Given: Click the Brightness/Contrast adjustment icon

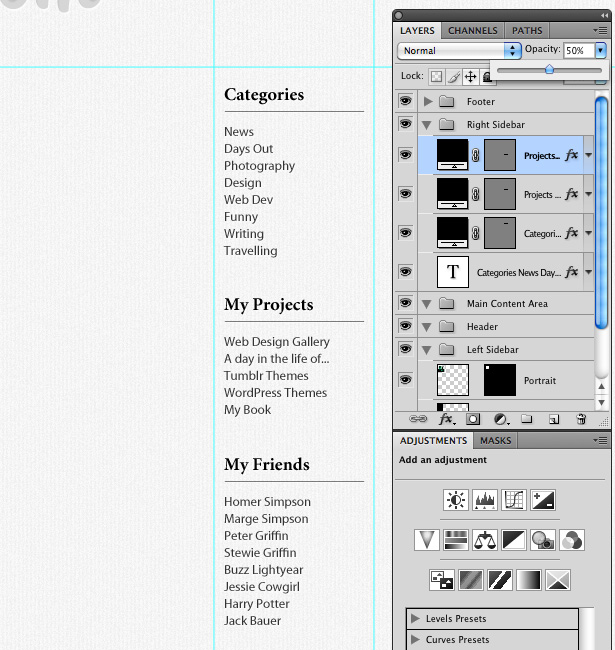Looking at the screenshot, I should point(455,500).
